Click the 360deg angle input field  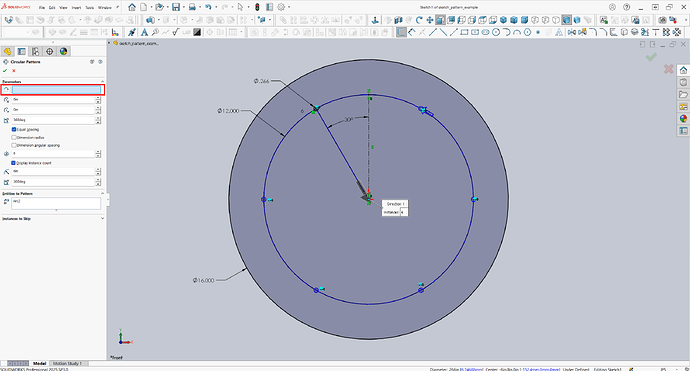point(53,120)
